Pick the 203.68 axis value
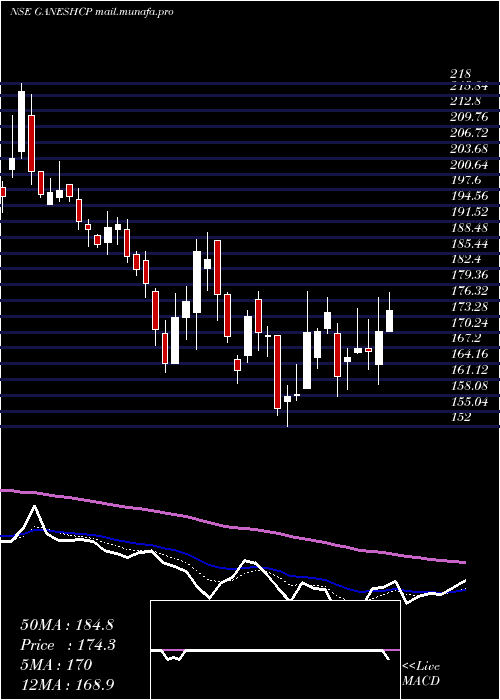This screenshot has width=500, height=700. pos(469,148)
